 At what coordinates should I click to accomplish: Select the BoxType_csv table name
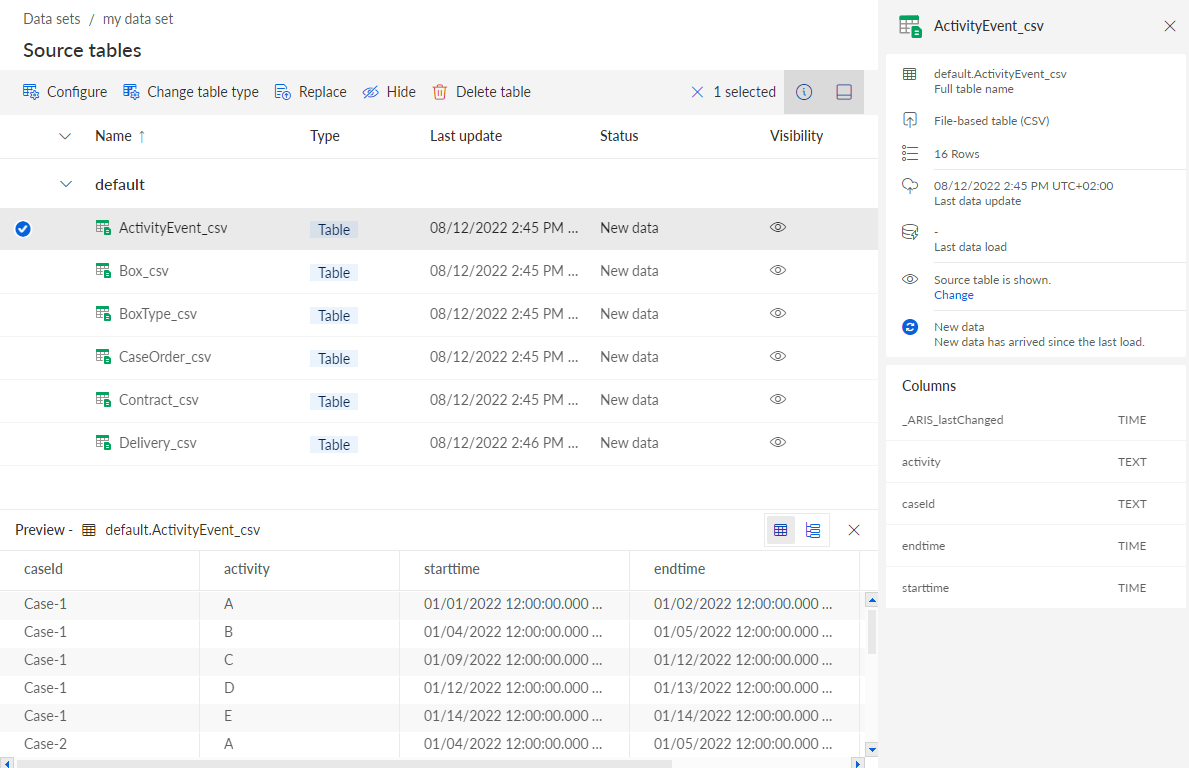pyautogui.click(x=158, y=314)
